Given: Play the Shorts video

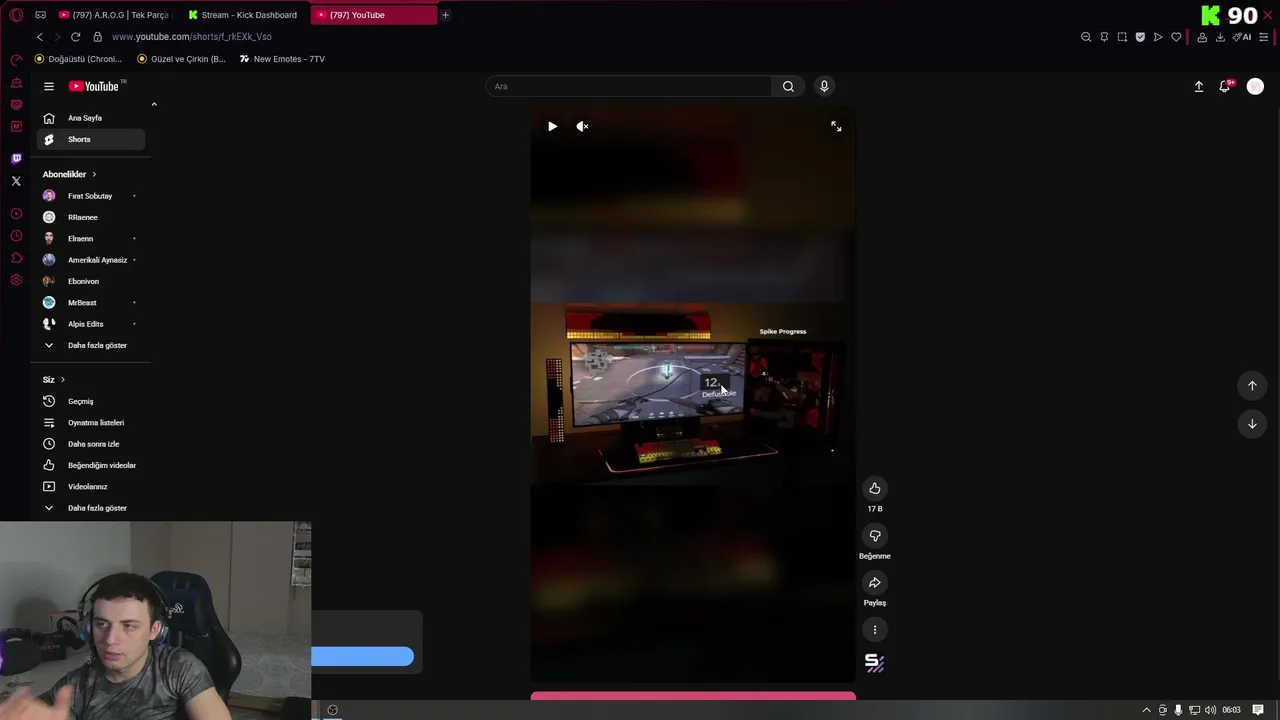Looking at the screenshot, I should tap(552, 127).
